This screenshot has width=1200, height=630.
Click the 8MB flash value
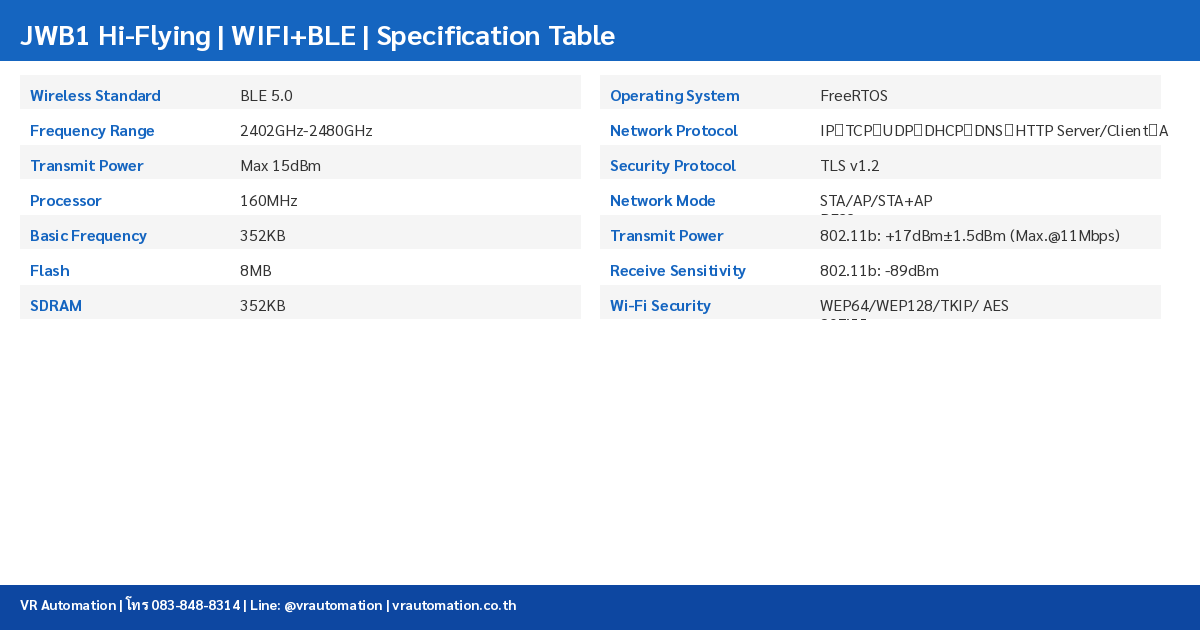click(x=255, y=271)
